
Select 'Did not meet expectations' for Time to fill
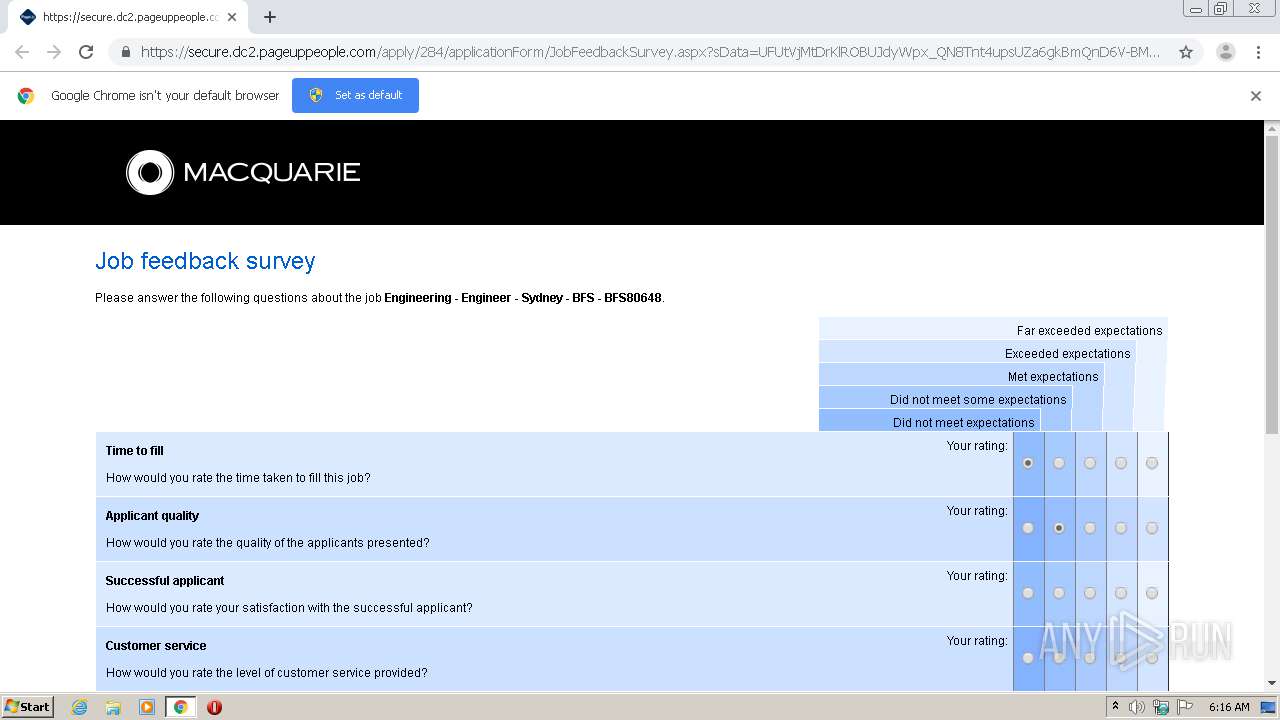(1028, 463)
